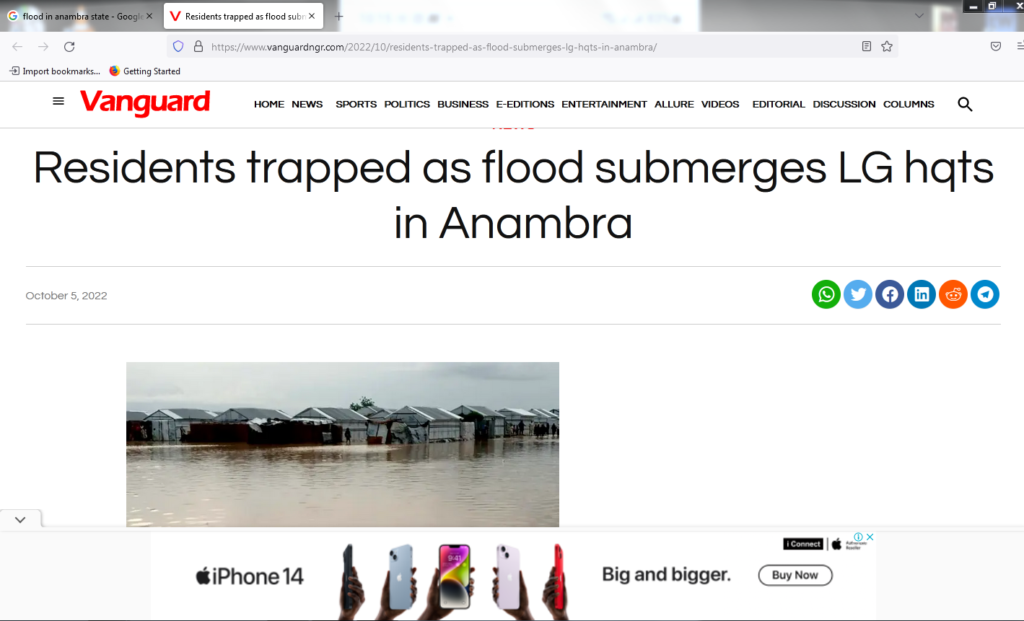1024x621 pixels.
Task: Open the hamburger menu beside Vanguard logo
Action: tap(58, 101)
